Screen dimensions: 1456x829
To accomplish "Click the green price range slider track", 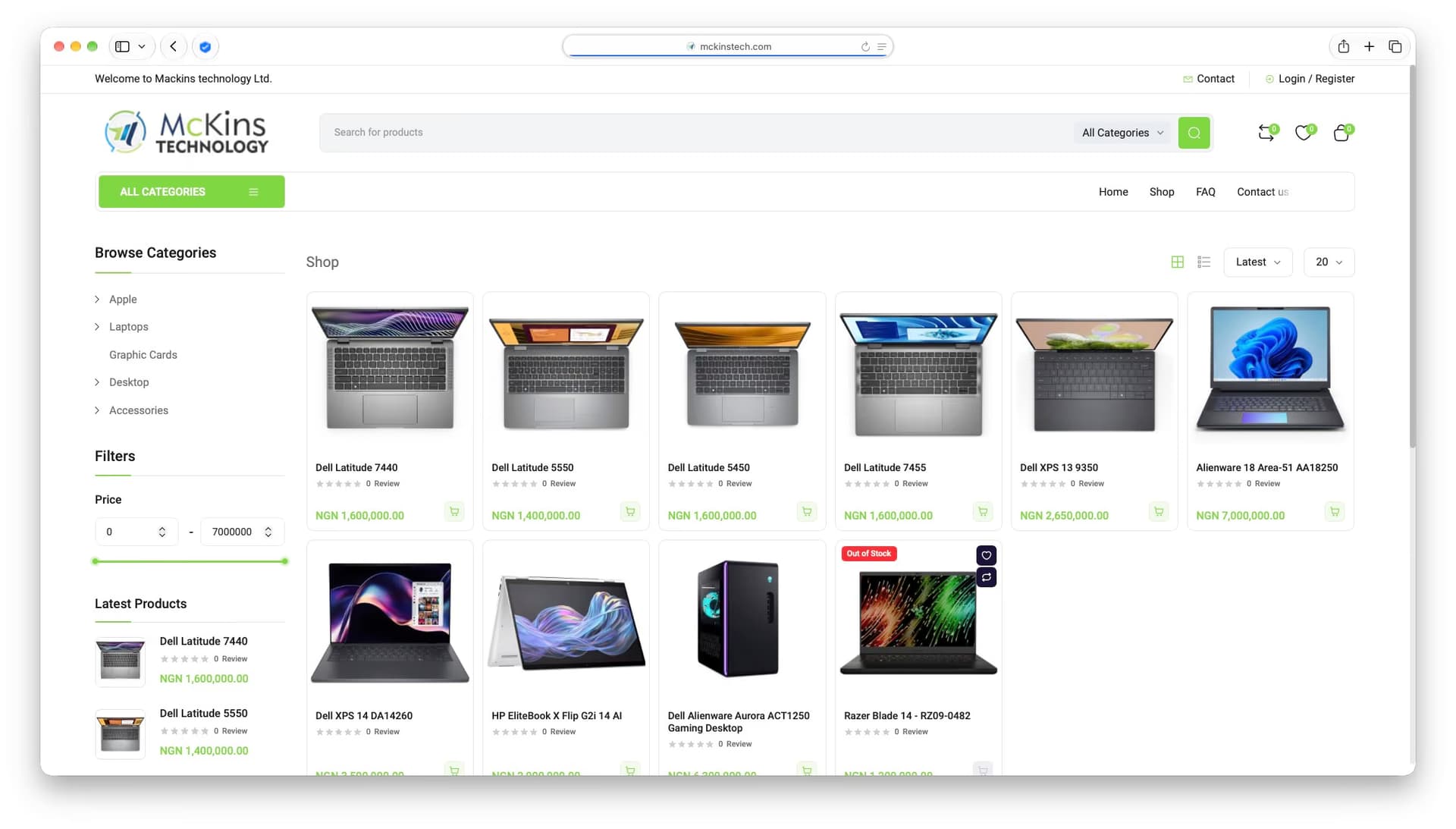I will click(190, 561).
